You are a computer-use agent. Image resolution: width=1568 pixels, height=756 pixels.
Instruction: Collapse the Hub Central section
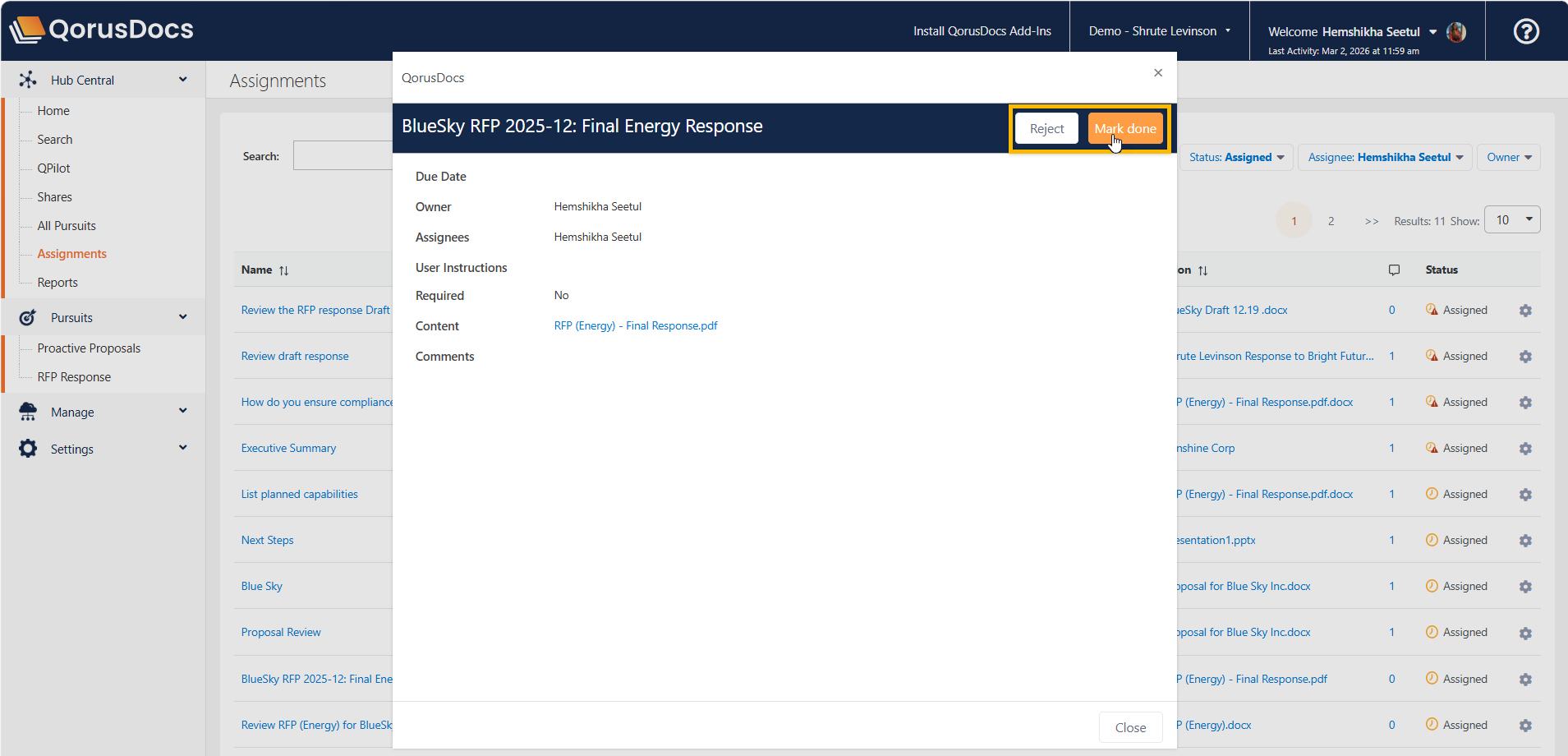182,80
